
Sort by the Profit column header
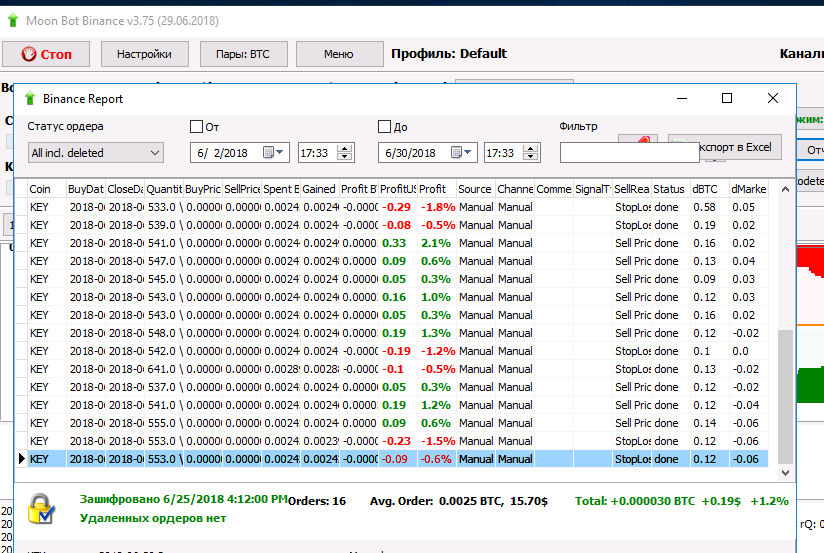435,189
